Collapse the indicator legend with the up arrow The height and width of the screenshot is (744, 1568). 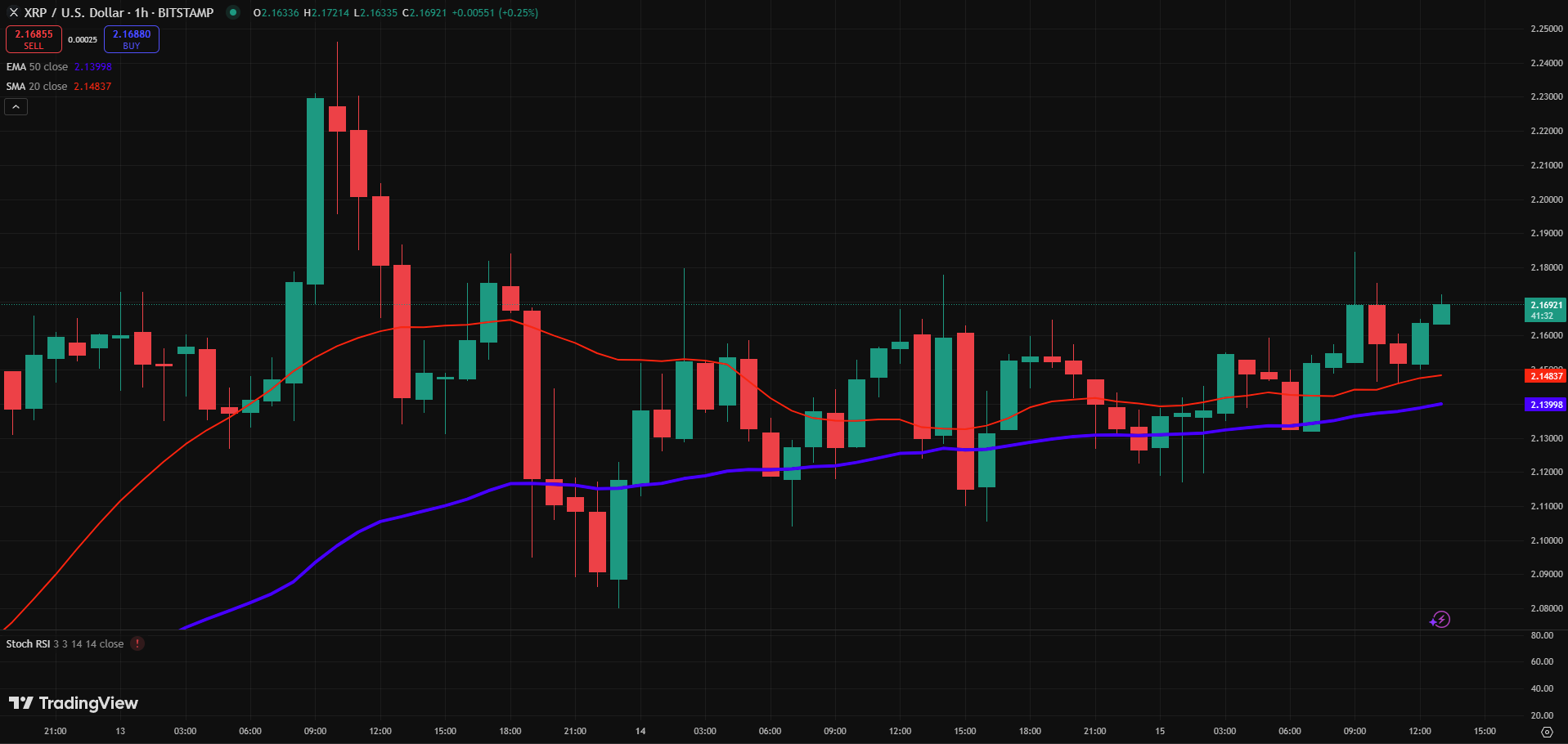(x=15, y=105)
